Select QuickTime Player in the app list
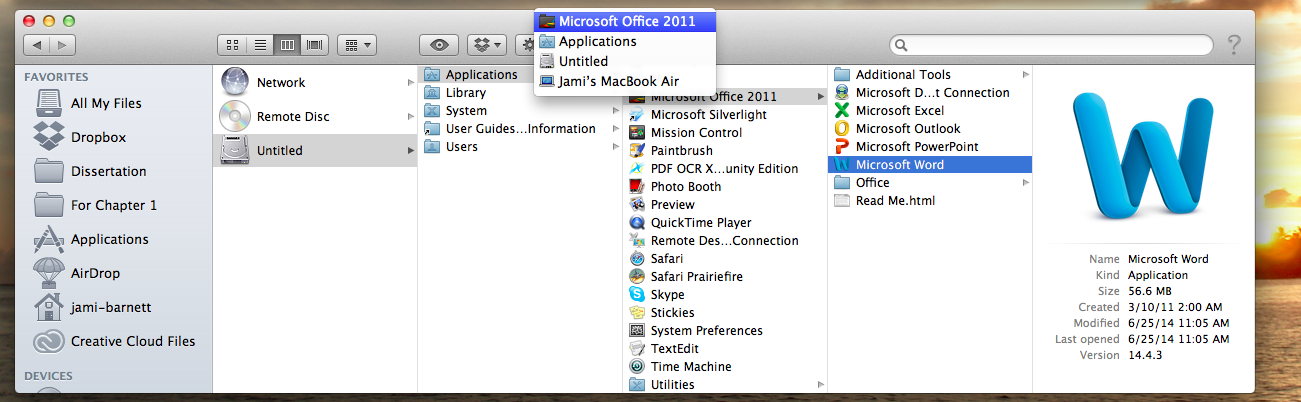 tap(725, 222)
